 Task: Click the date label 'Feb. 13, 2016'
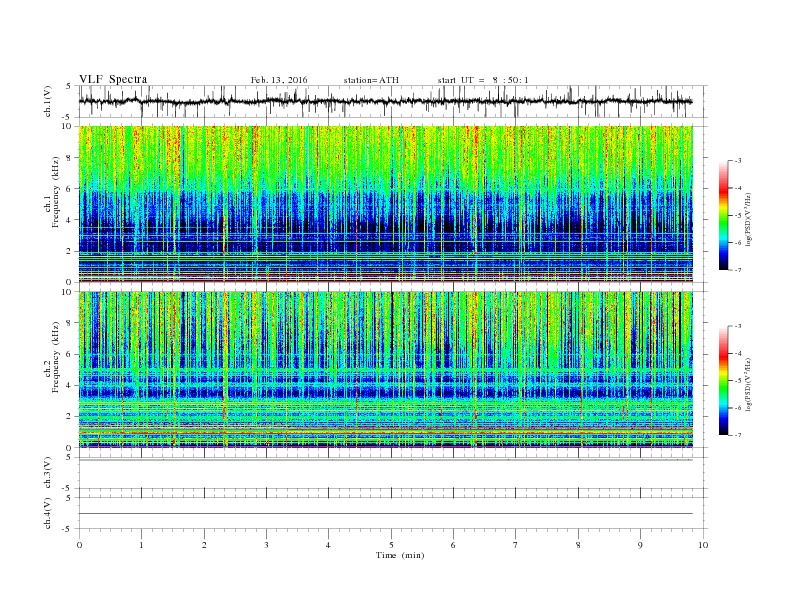pyautogui.click(x=279, y=80)
